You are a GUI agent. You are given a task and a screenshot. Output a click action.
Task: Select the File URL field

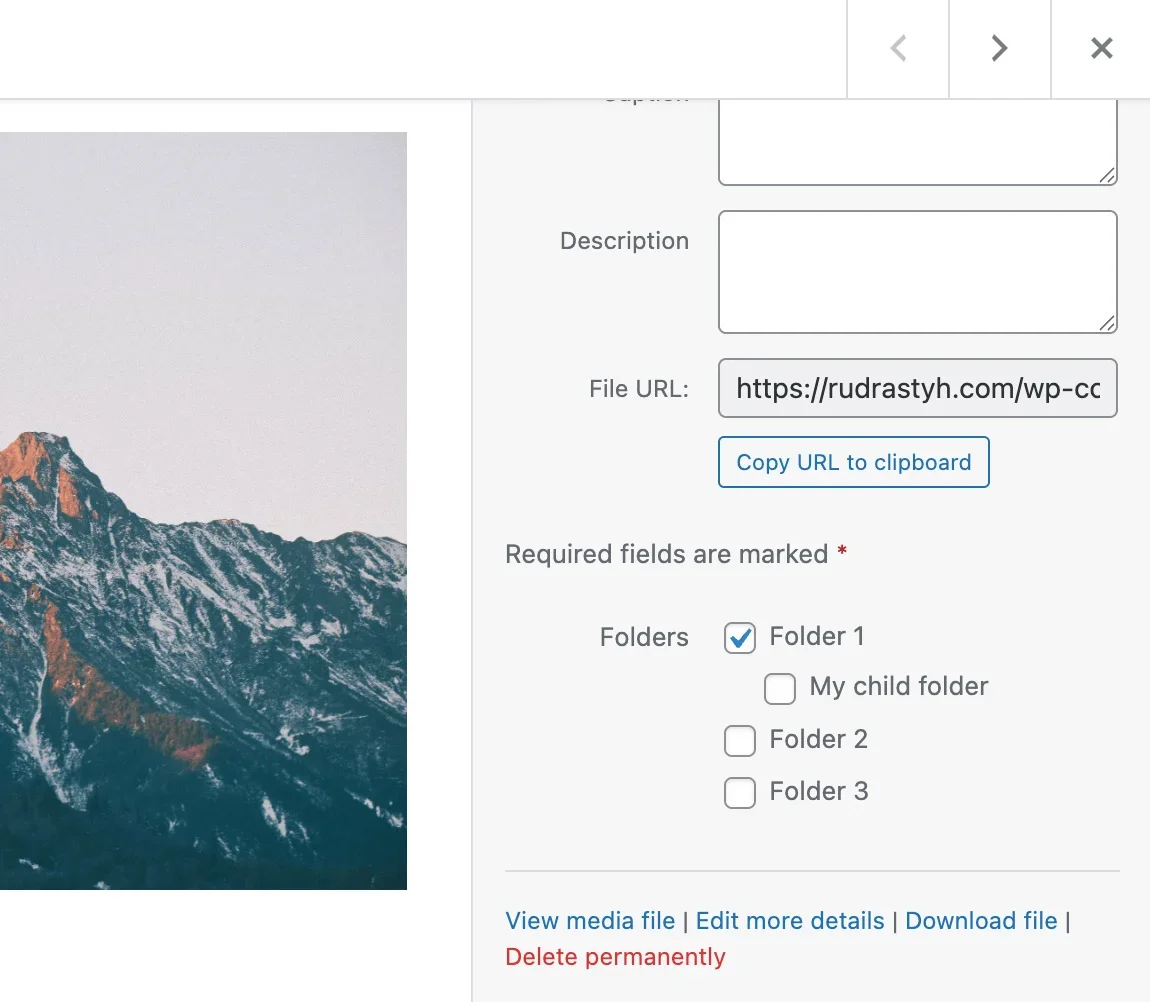pyautogui.click(x=917, y=388)
